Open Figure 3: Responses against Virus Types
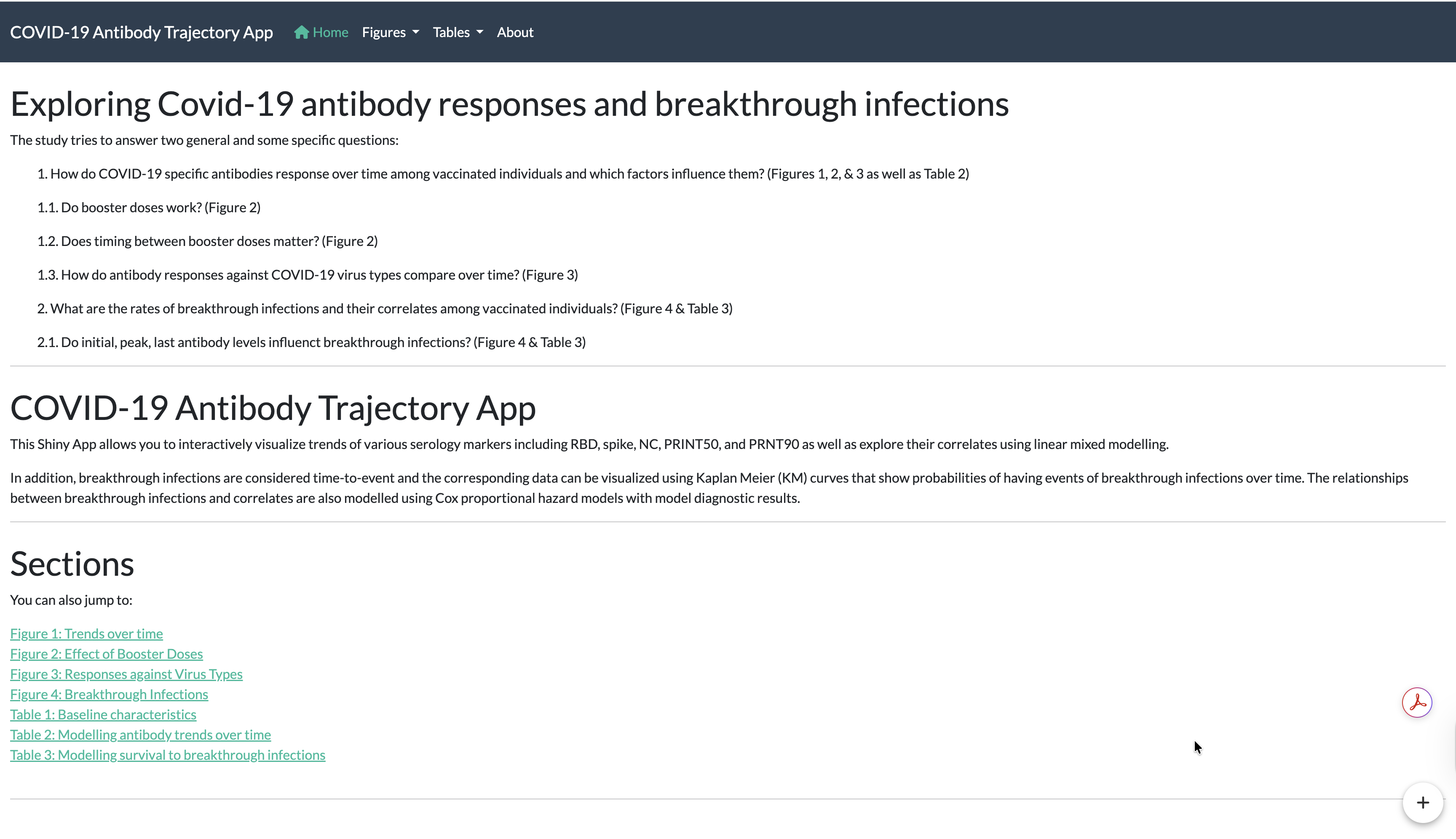 click(126, 673)
